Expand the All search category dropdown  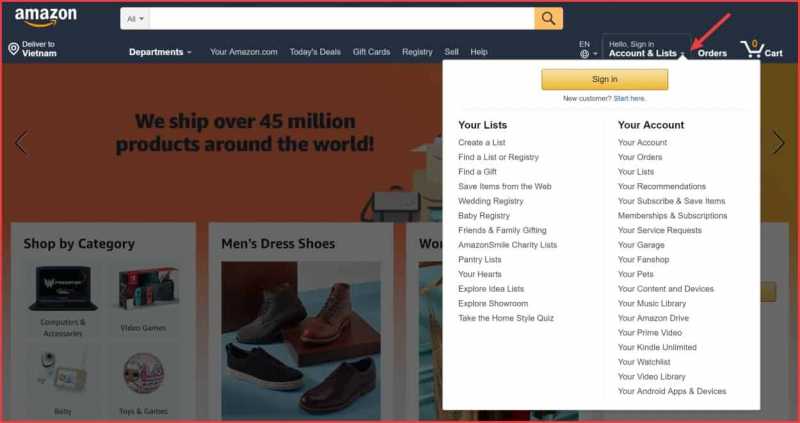[136, 19]
